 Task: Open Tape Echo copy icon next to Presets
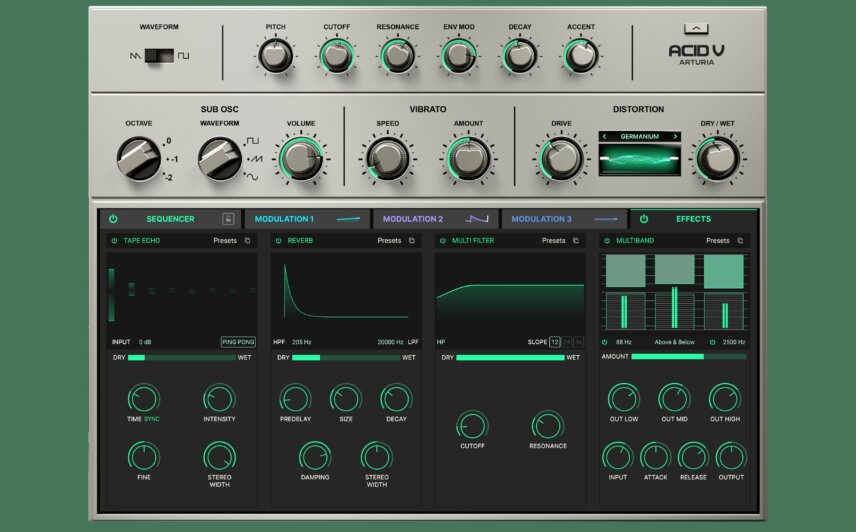pos(247,241)
